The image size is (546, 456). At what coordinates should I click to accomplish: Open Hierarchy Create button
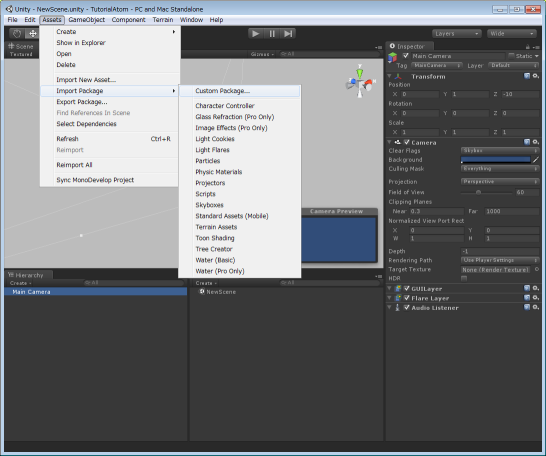click(21, 283)
